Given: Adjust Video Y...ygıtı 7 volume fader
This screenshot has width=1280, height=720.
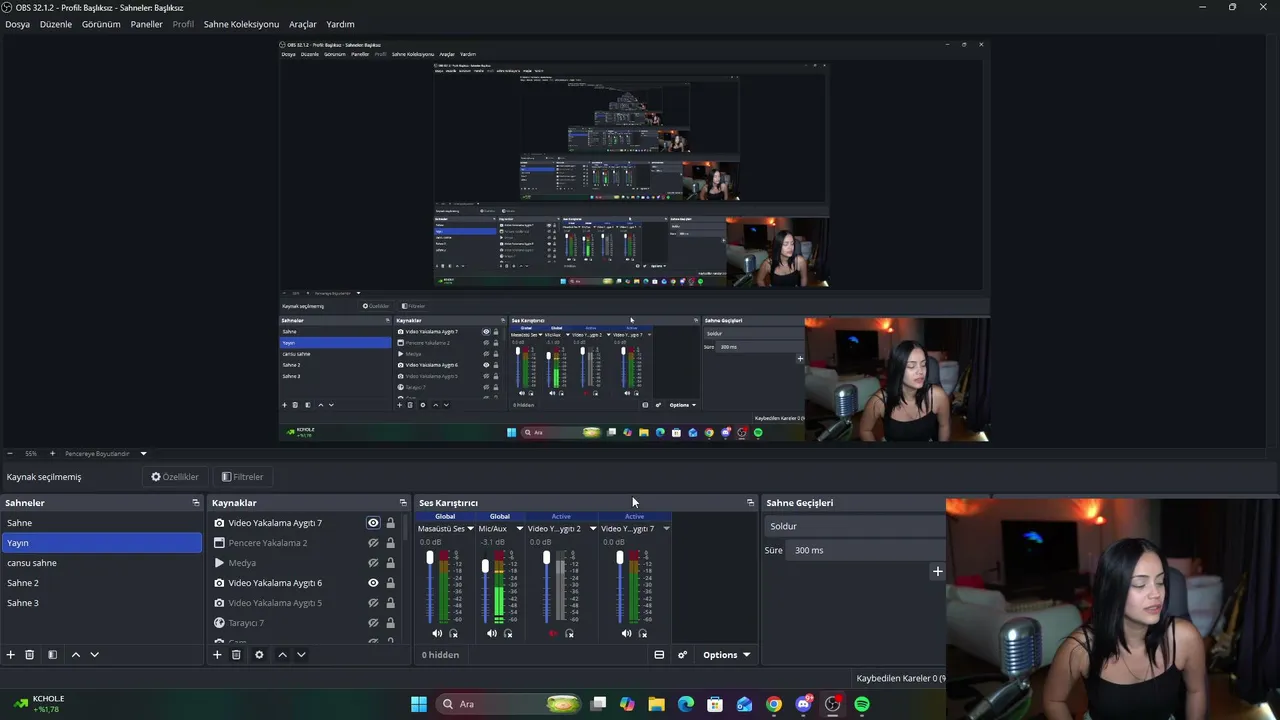Looking at the screenshot, I should [619, 558].
